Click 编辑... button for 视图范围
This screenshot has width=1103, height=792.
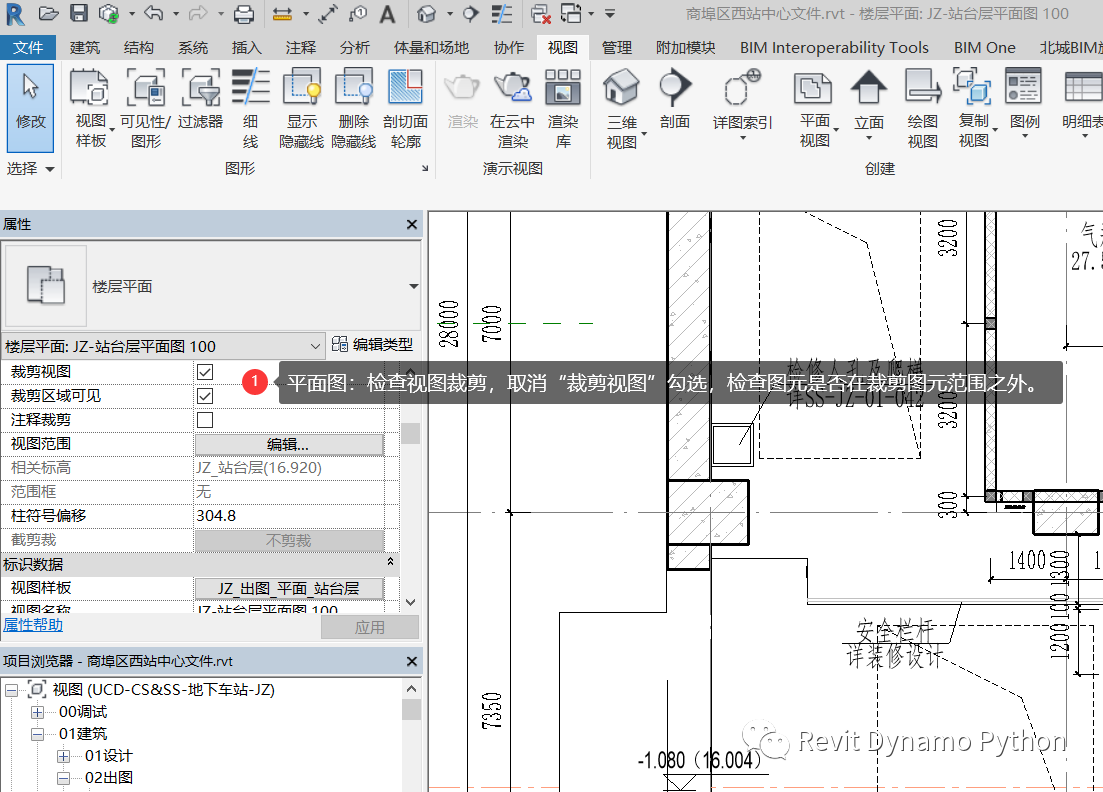[289, 445]
